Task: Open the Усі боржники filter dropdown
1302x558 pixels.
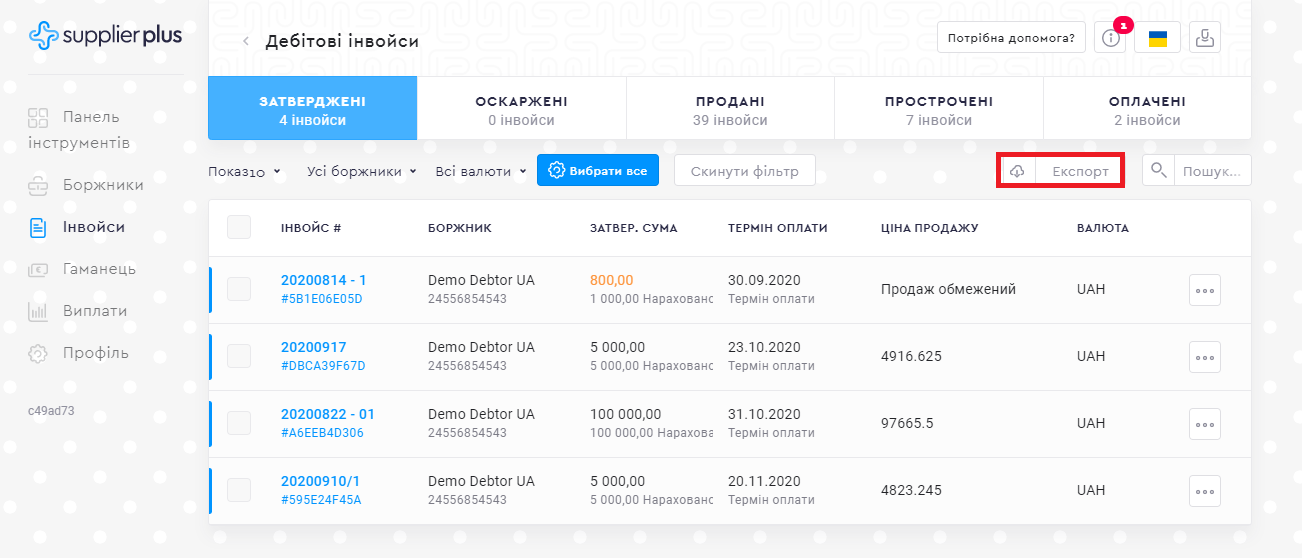Action: 361,171
